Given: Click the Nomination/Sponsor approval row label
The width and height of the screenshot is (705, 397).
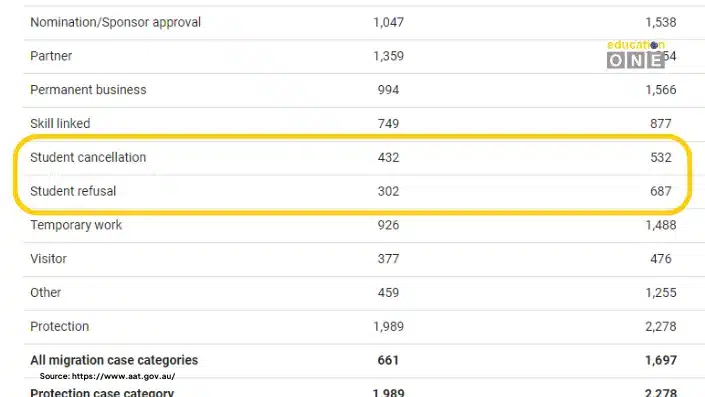Looking at the screenshot, I should pos(116,22).
